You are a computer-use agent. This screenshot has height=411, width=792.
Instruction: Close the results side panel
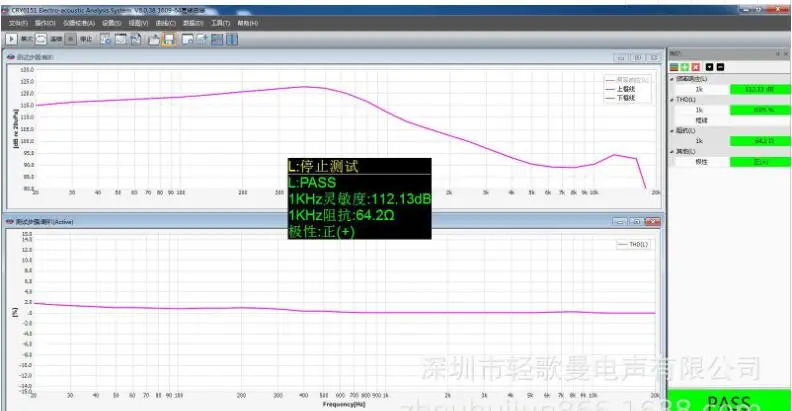[x=785, y=54]
